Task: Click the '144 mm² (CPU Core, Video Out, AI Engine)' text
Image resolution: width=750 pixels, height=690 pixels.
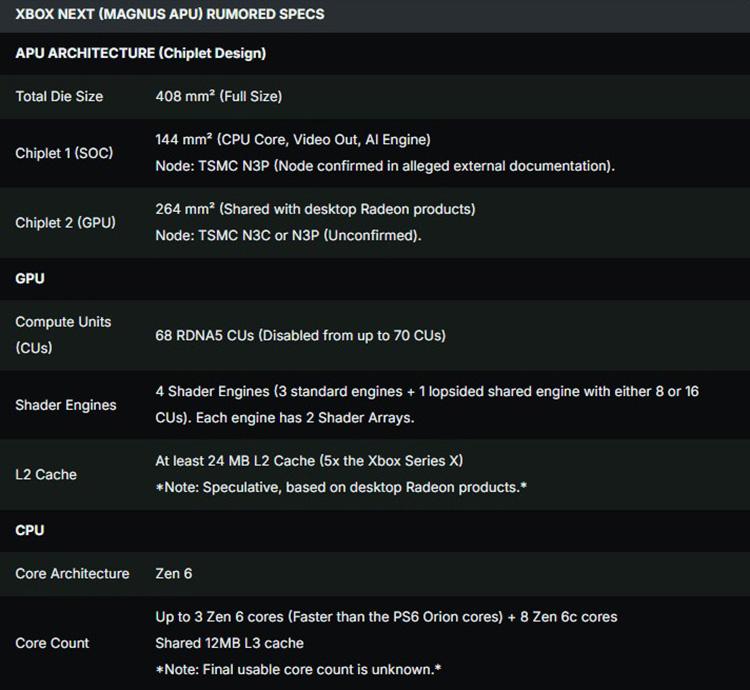Action: coord(293,140)
